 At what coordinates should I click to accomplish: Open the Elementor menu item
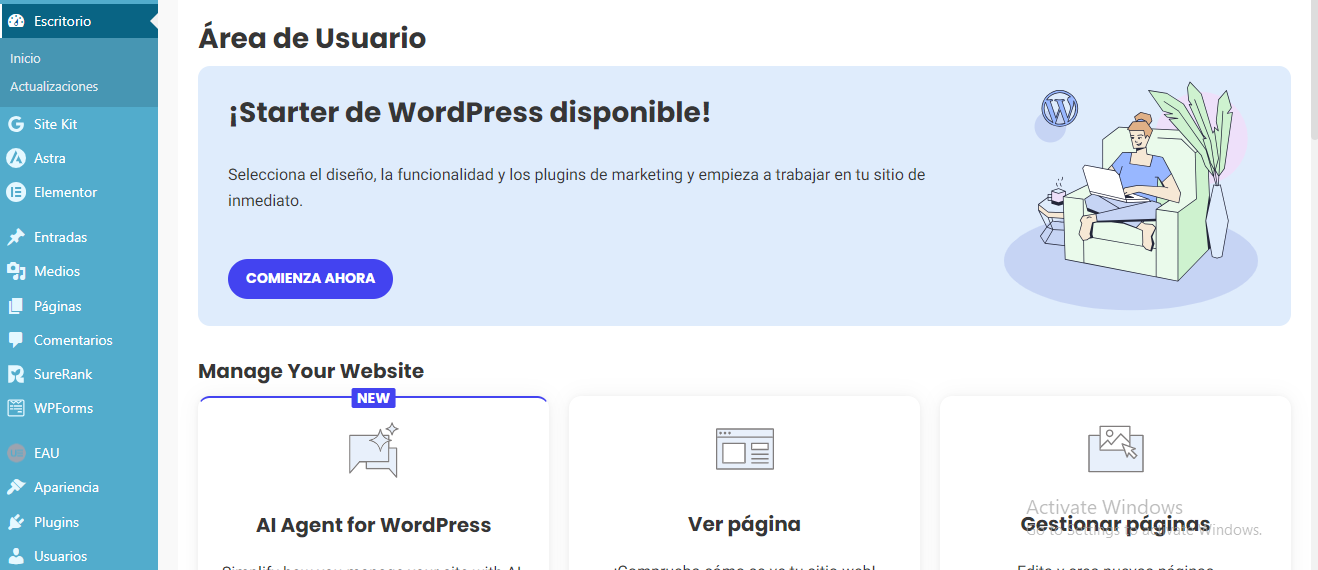click(x=79, y=192)
